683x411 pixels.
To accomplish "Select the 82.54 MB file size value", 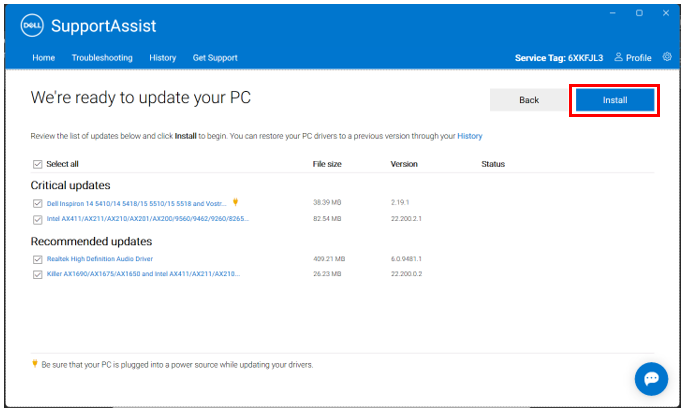I will coord(327,219).
